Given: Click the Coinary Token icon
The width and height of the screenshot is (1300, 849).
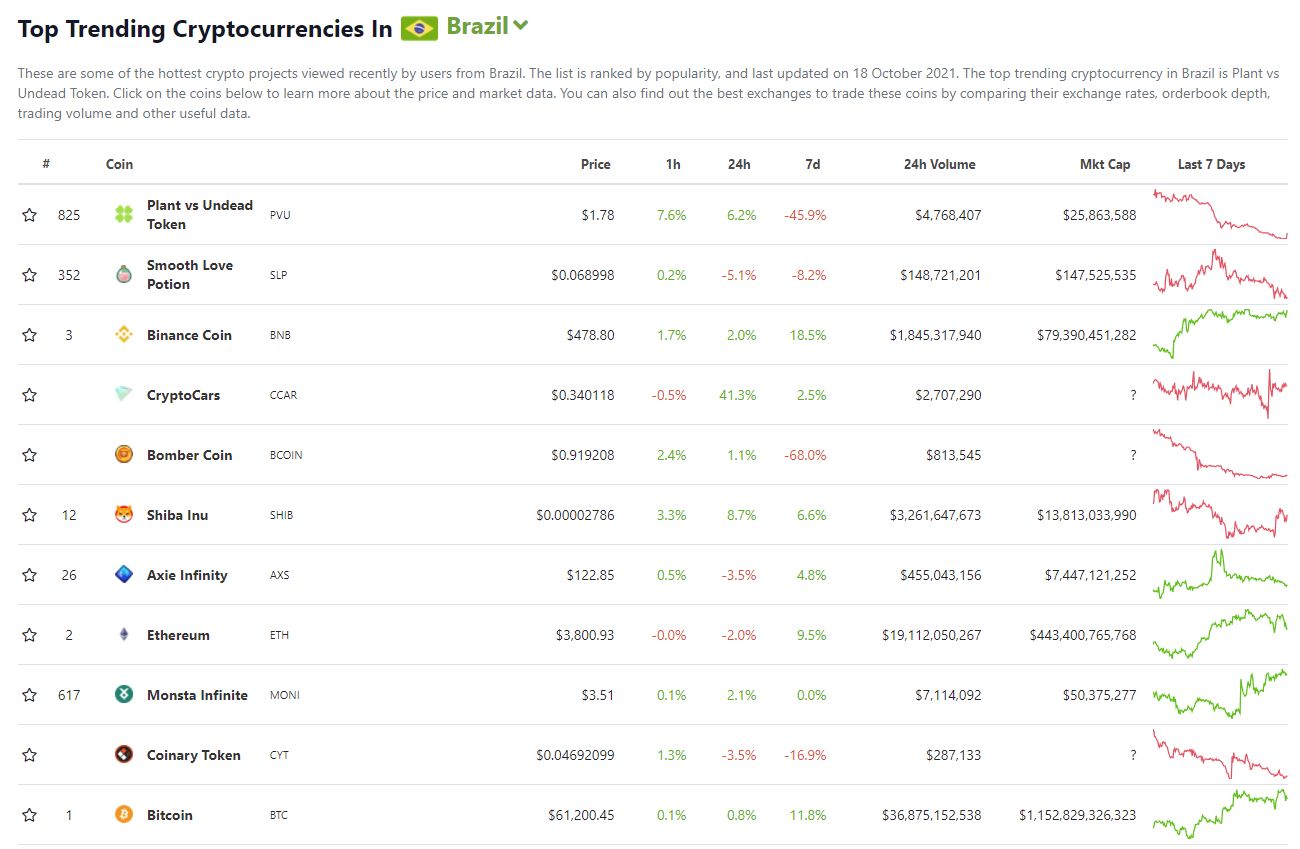Looking at the screenshot, I should coord(124,754).
